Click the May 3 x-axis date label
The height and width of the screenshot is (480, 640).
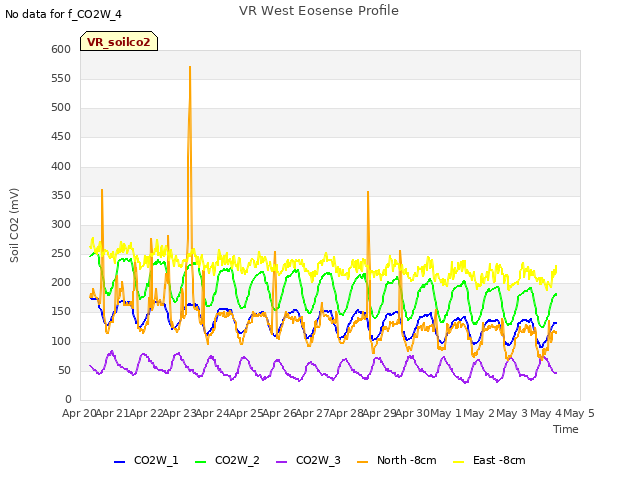coord(512,413)
